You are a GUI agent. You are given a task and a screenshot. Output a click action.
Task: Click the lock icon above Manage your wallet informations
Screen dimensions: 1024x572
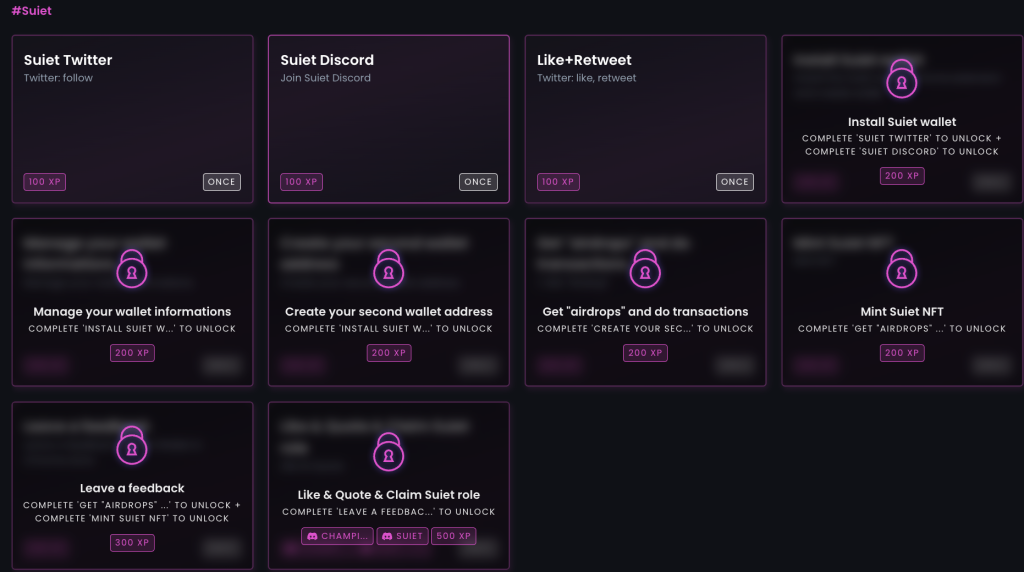coord(132,268)
